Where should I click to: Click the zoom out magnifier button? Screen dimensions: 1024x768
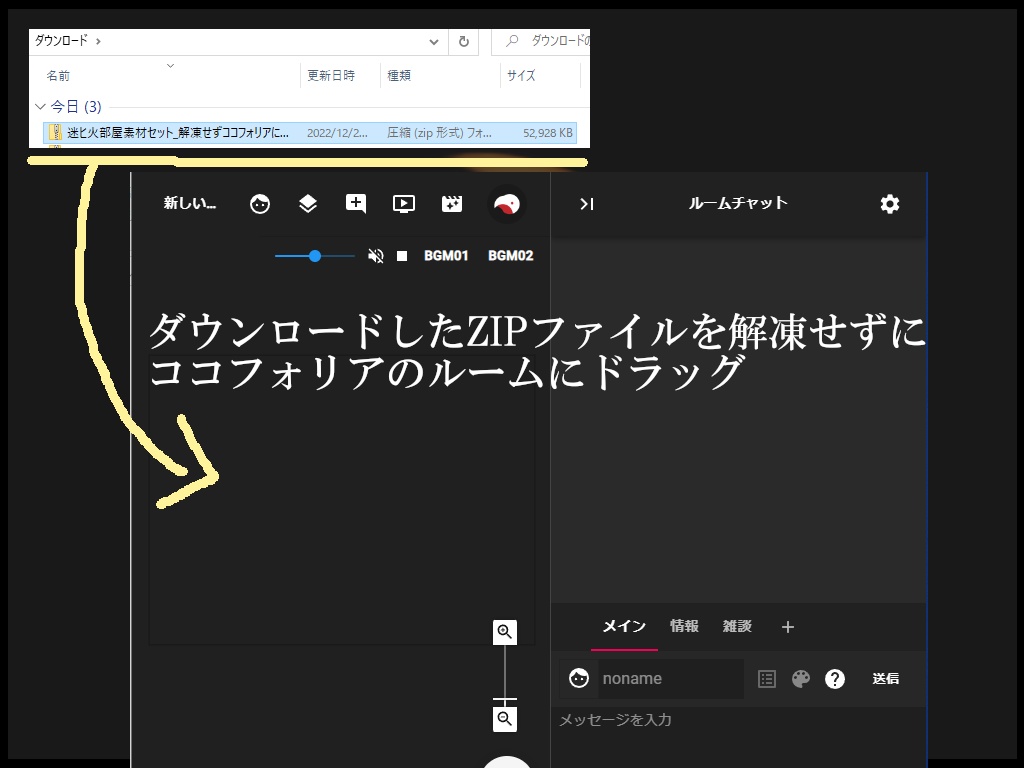tap(505, 719)
